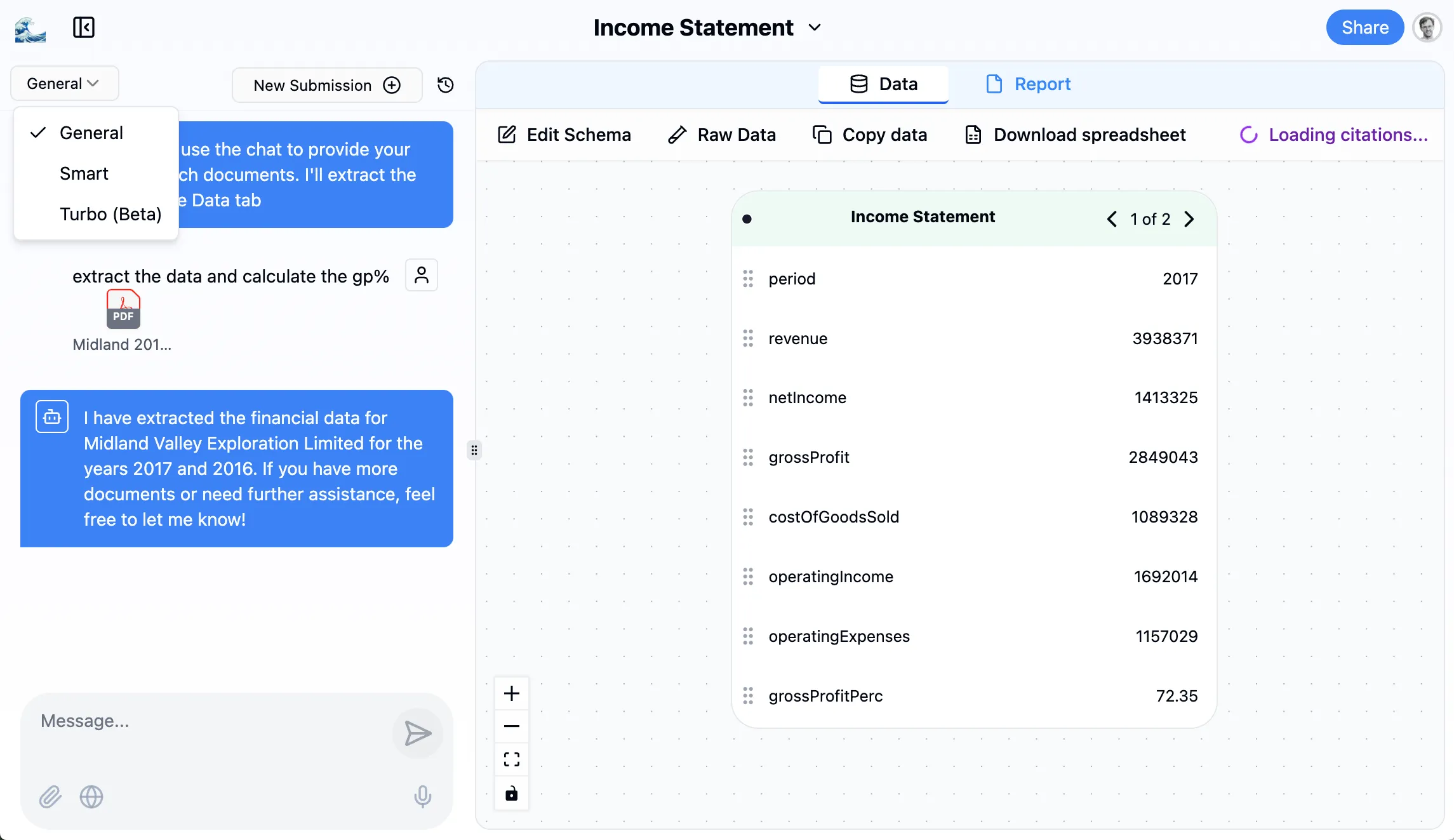The width and height of the screenshot is (1454, 840).
Task: Expand Income Statement title dropdown
Action: point(815,27)
